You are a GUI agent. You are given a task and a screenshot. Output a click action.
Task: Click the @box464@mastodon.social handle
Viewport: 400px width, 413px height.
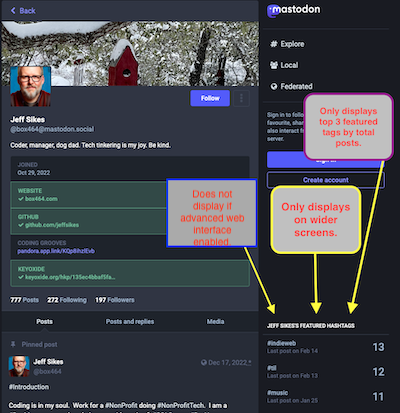click(52, 129)
